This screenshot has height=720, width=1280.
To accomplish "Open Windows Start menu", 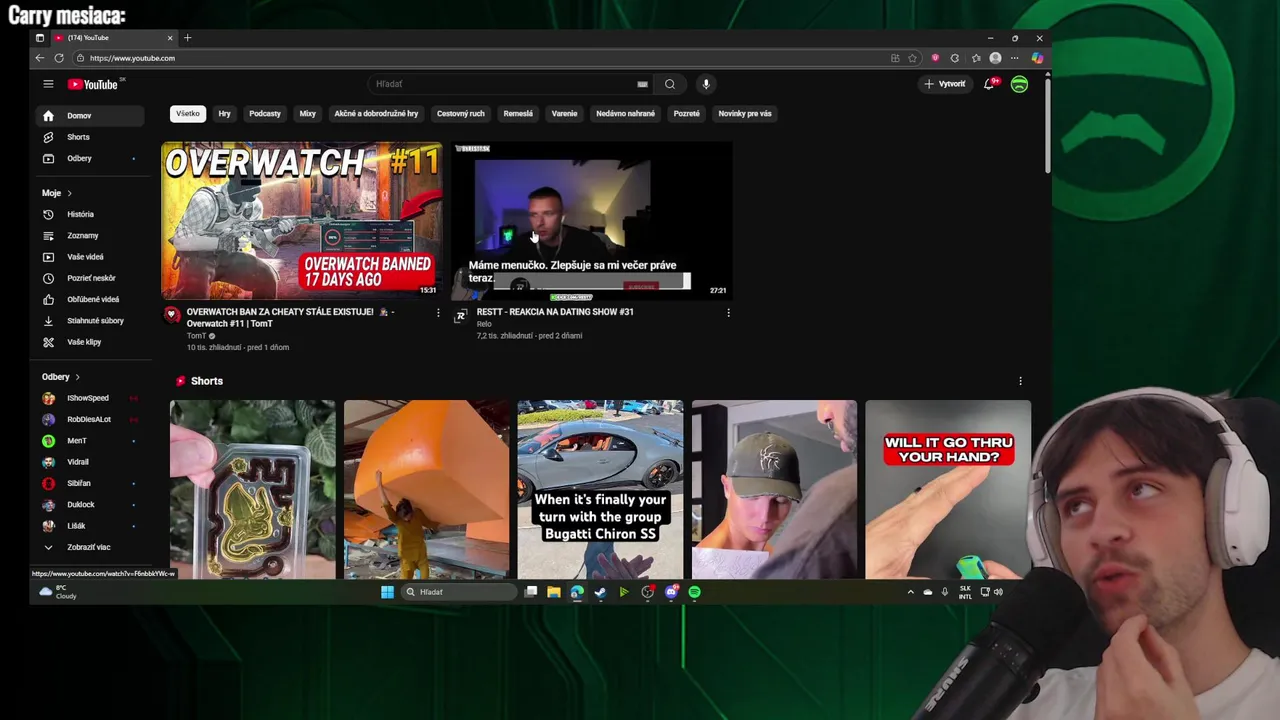I will pos(387,592).
